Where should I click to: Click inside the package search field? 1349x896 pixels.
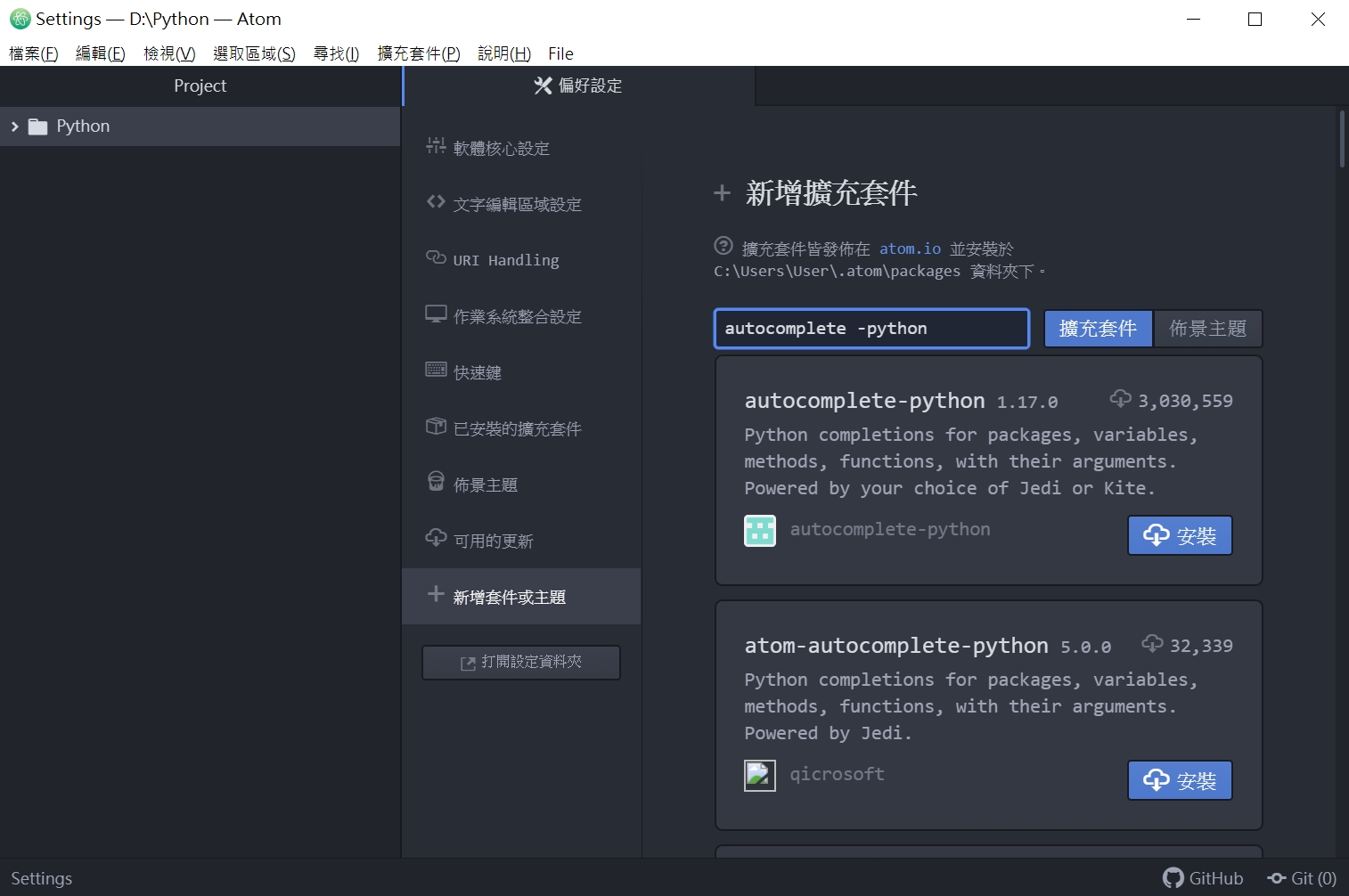(871, 328)
